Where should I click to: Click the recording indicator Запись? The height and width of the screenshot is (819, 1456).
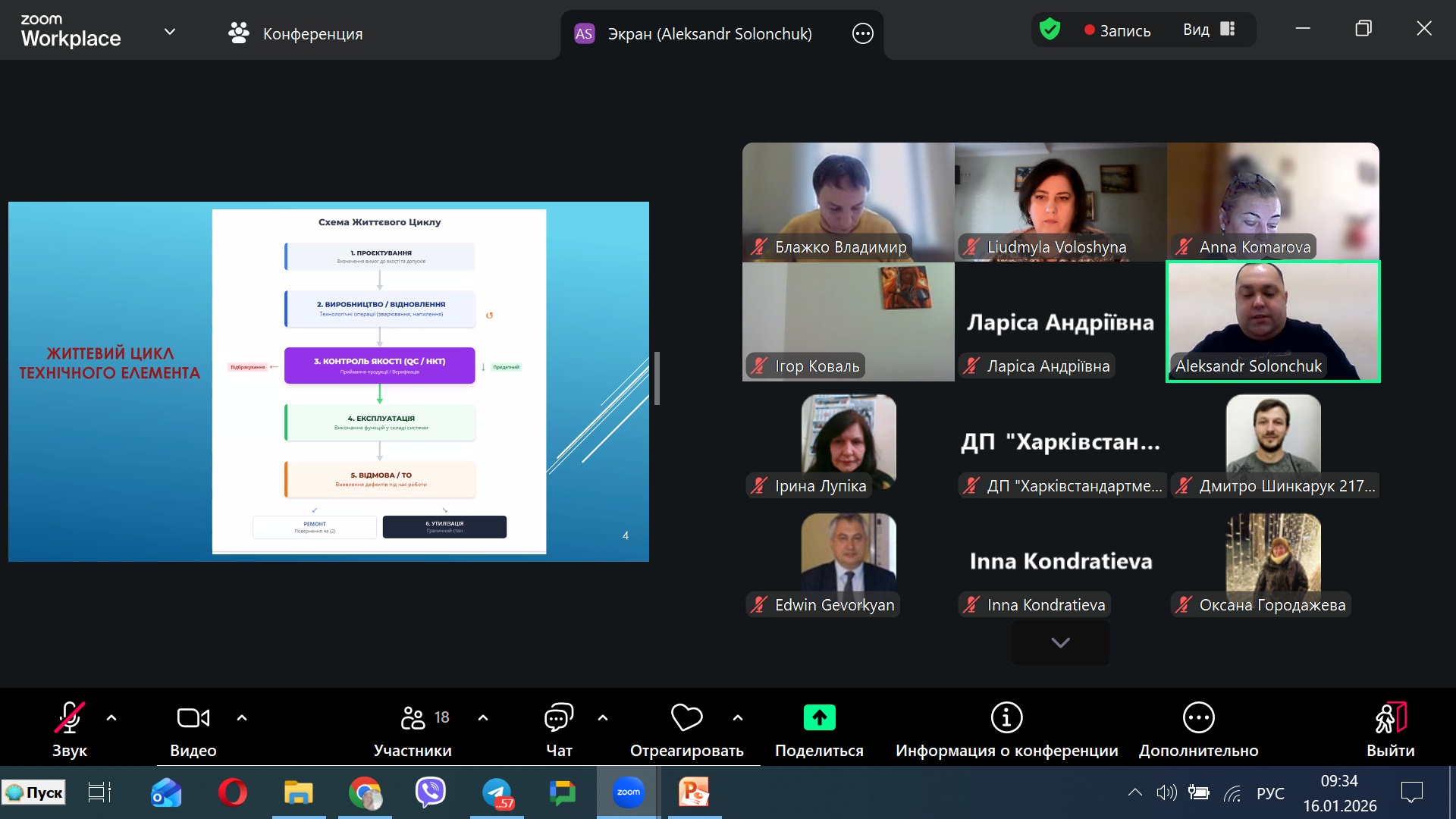click(1118, 30)
